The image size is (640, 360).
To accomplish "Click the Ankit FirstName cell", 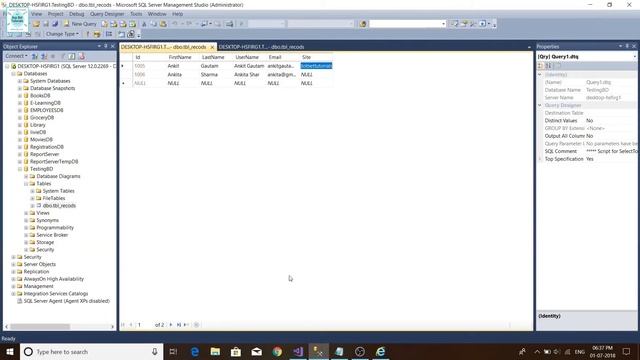I will click(x=182, y=66).
